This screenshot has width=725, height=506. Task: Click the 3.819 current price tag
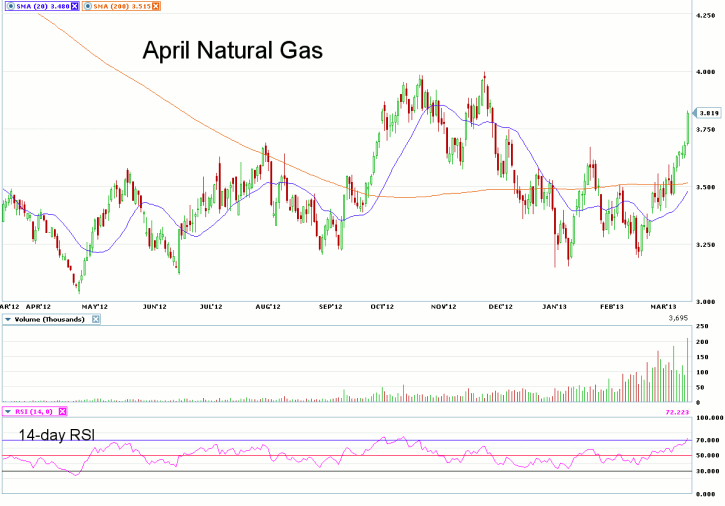coord(708,113)
